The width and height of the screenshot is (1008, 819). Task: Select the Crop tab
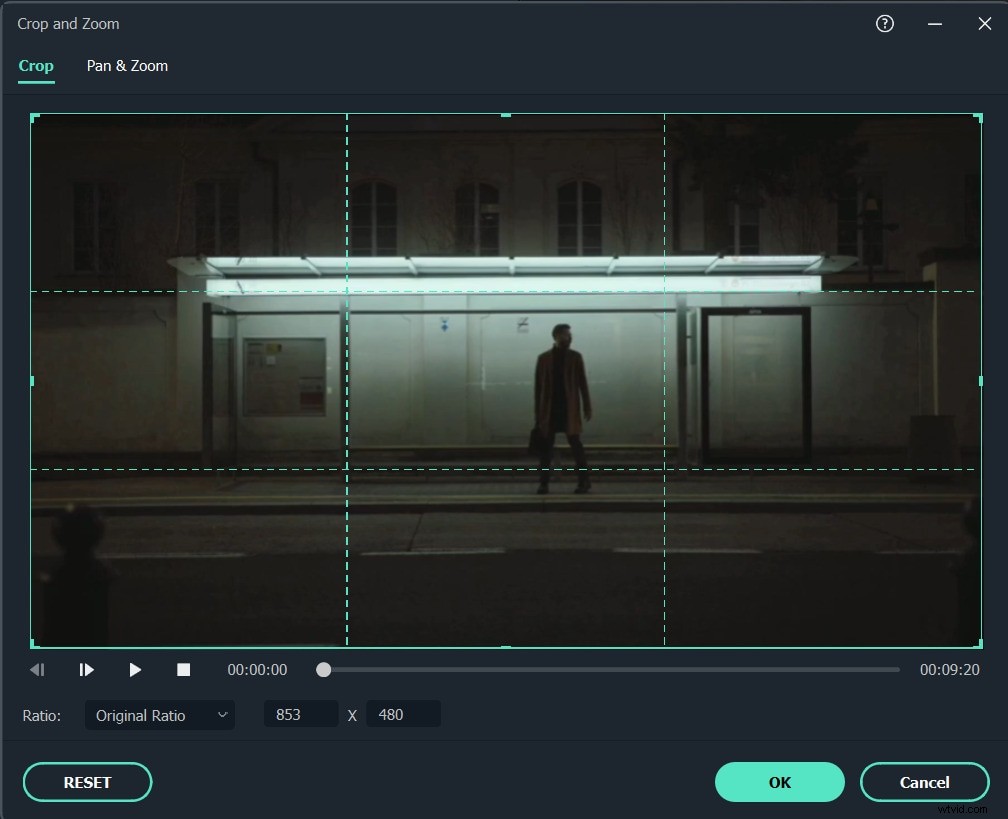coord(36,65)
